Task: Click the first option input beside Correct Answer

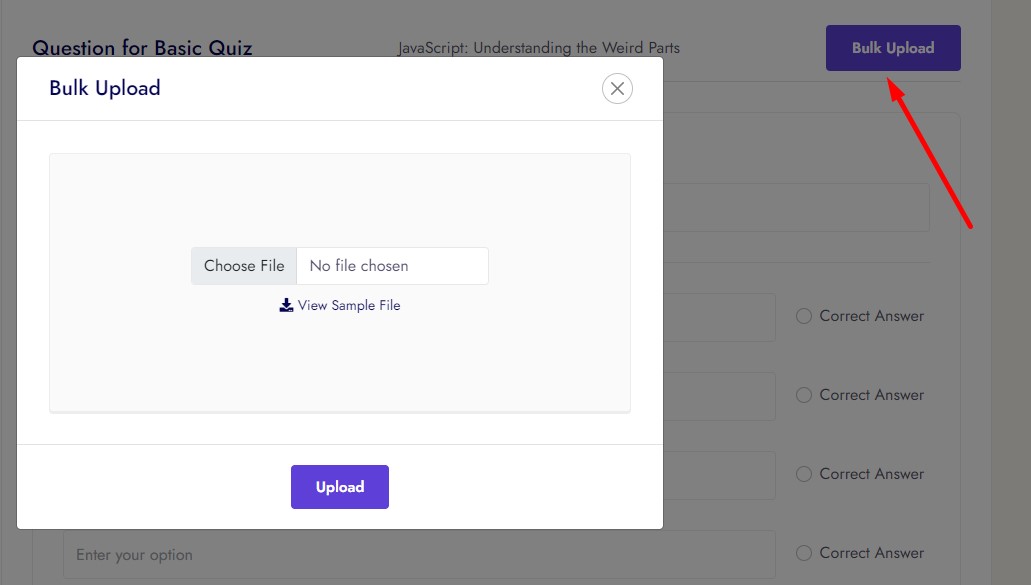Action: tap(718, 317)
